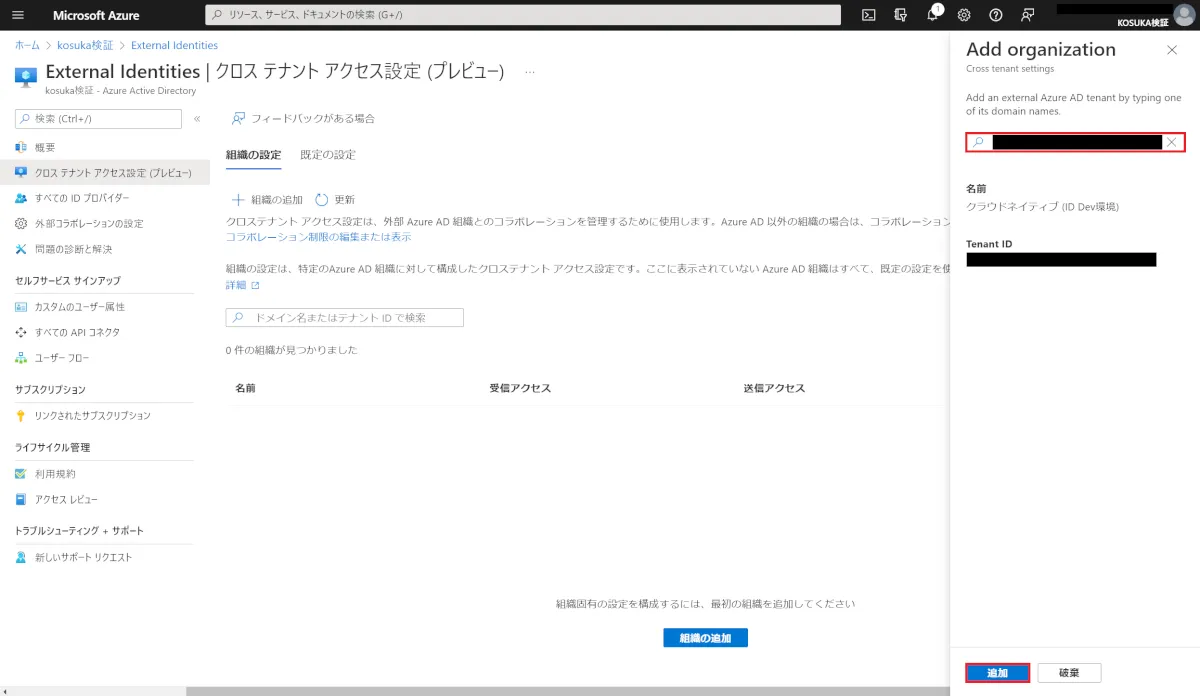Click the blue 追加 button
This screenshot has height=696, width=1200.
tap(997, 673)
